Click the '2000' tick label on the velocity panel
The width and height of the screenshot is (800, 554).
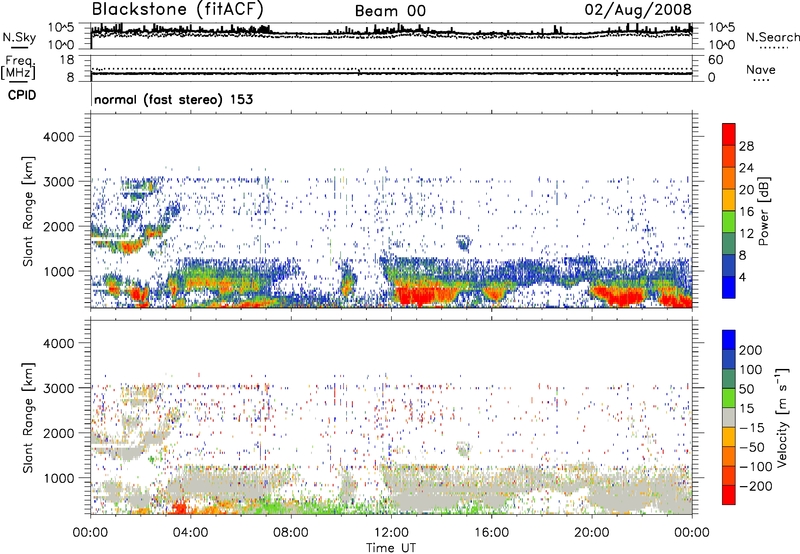[x=58, y=433]
